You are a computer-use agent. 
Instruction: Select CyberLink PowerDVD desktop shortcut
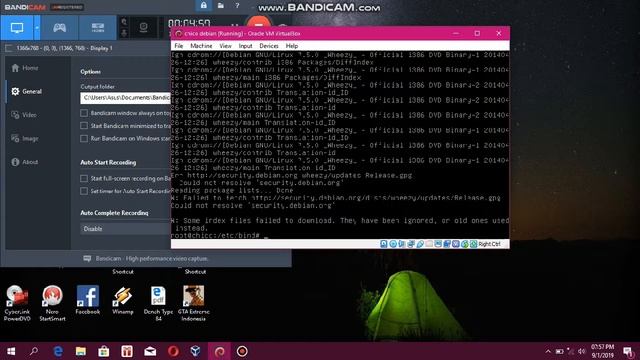[17, 303]
